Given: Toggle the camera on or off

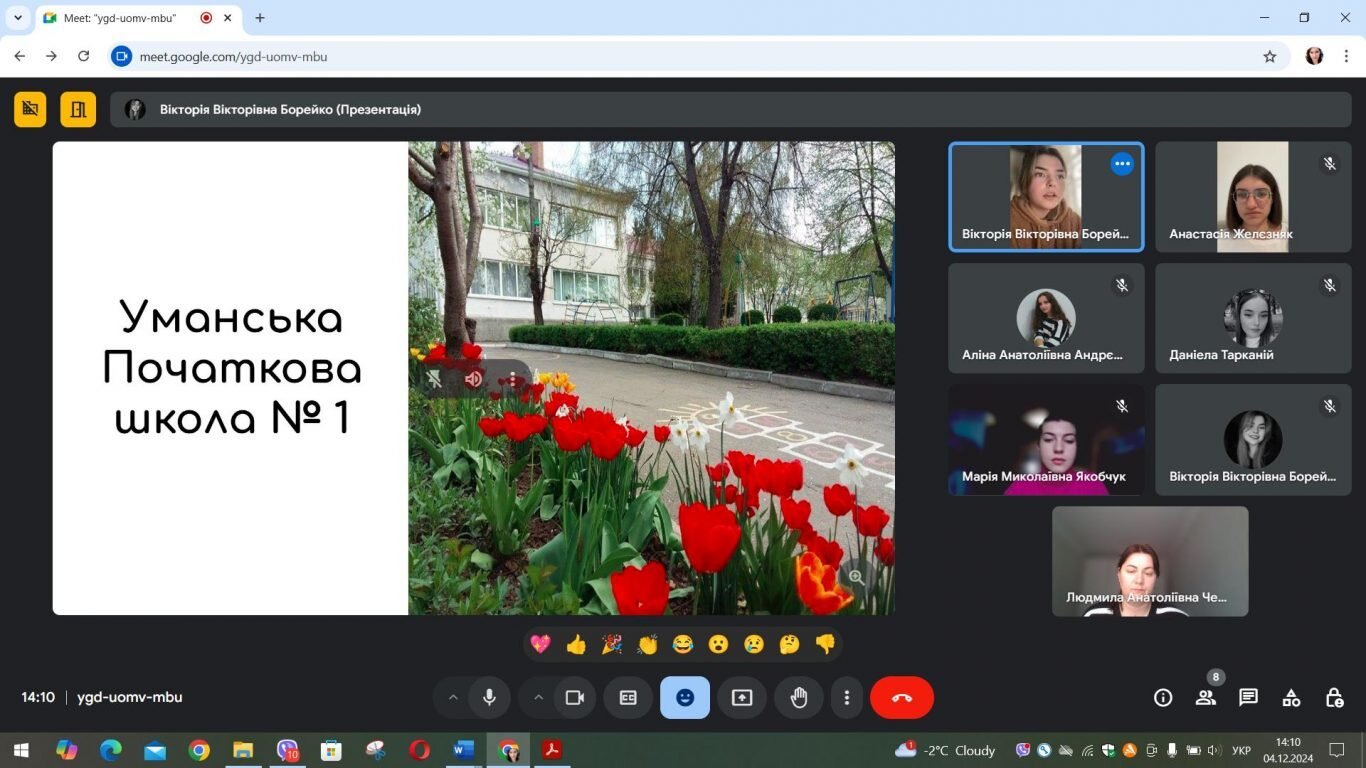Looking at the screenshot, I should (574, 698).
